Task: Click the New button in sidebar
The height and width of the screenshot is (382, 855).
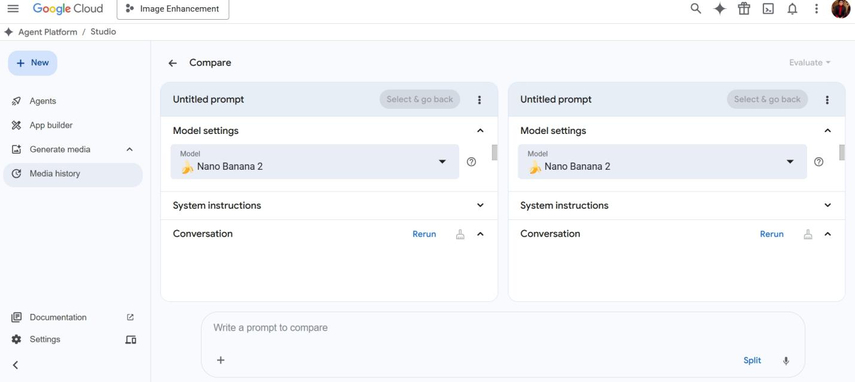Action: point(32,63)
